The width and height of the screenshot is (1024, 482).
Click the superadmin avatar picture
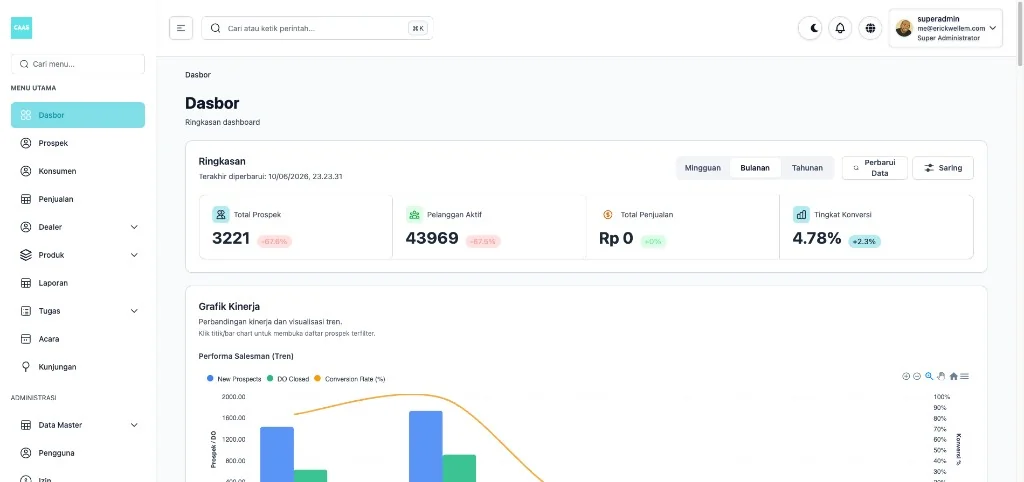tap(904, 28)
